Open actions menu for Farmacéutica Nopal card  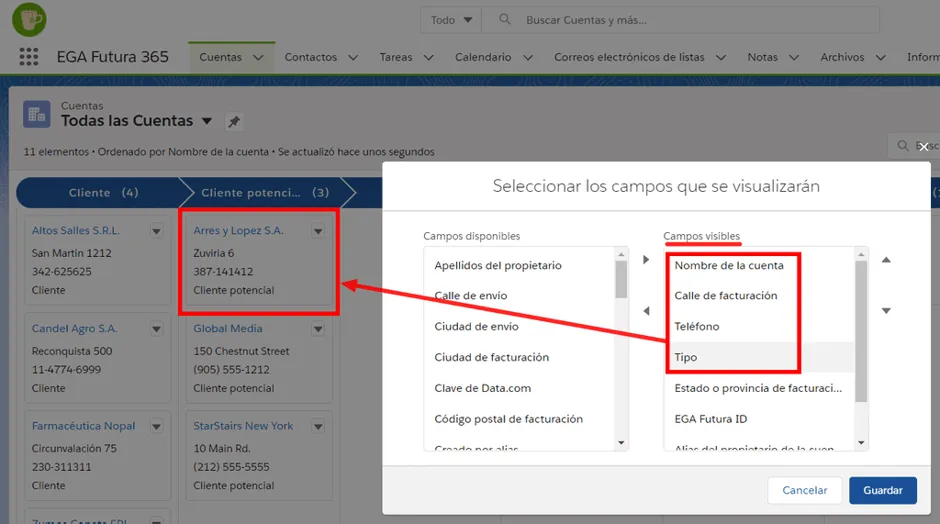point(156,426)
